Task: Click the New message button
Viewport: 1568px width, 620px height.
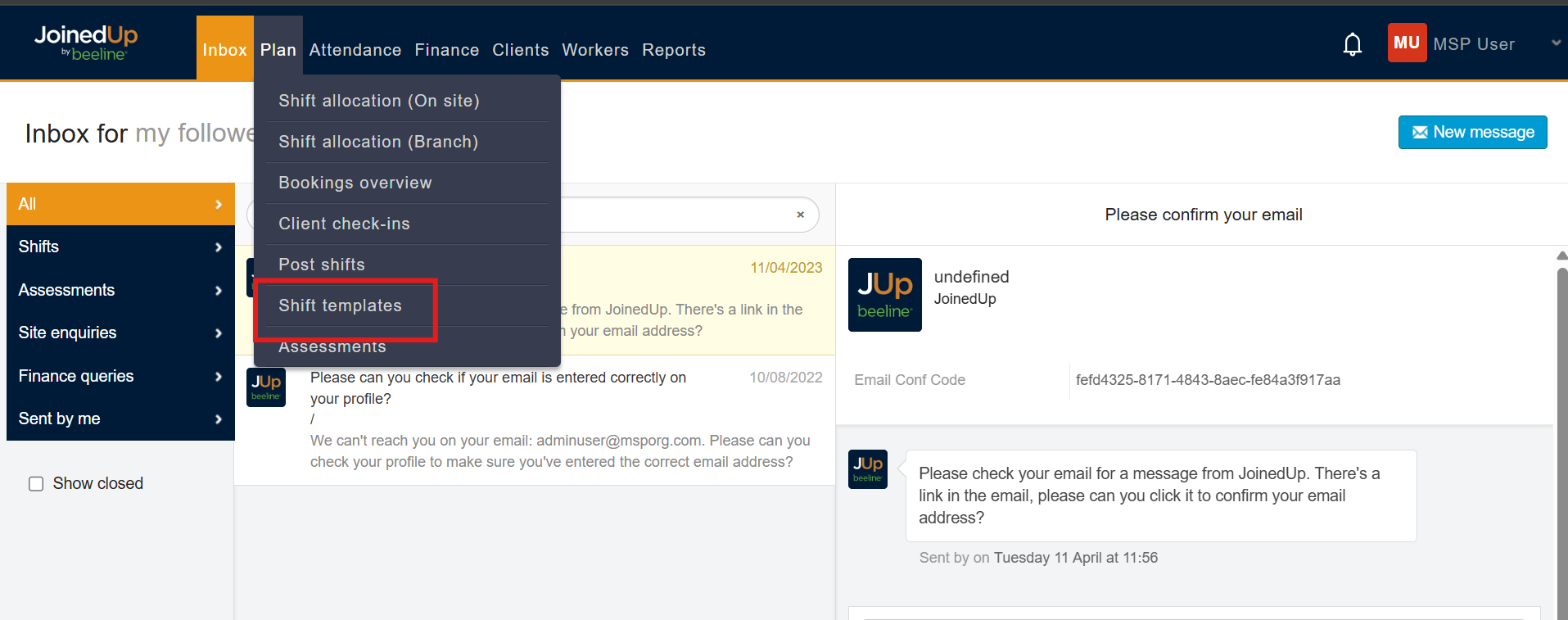Action: click(1471, 133)
